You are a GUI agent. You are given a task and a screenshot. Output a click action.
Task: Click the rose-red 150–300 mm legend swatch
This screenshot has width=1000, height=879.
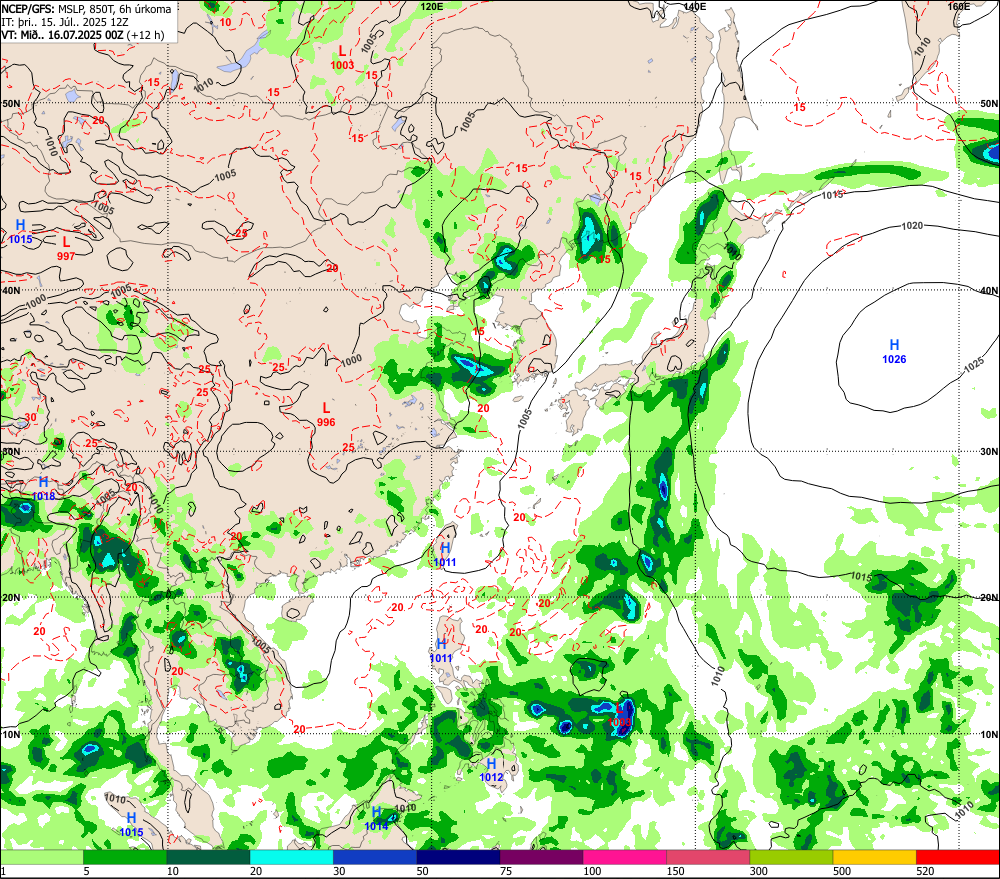[708, 857]
